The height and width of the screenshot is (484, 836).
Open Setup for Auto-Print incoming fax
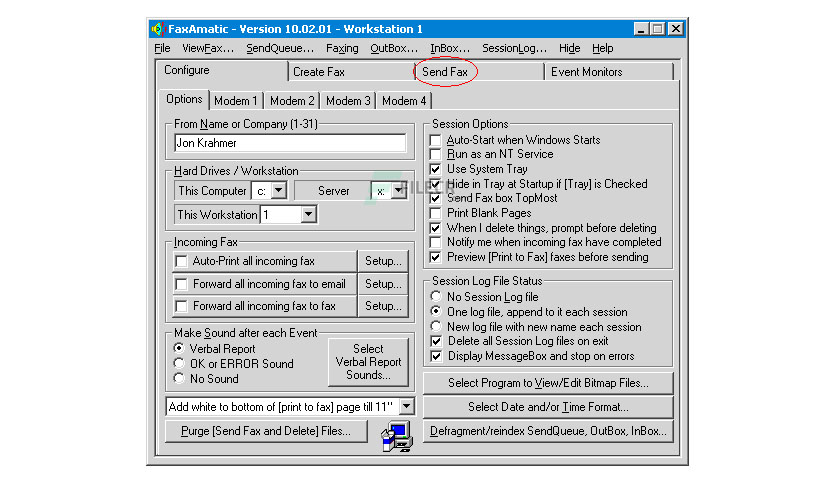coord(383,261)
